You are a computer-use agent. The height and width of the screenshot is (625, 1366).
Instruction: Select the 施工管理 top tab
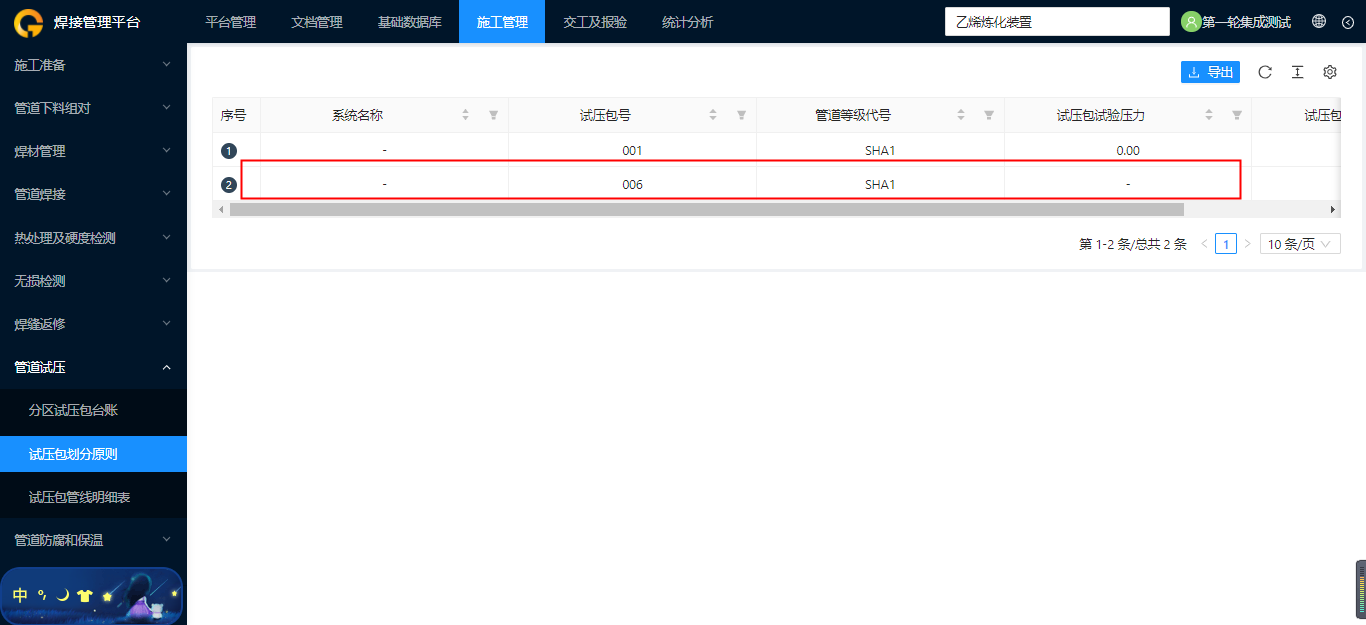coord(502,22)
